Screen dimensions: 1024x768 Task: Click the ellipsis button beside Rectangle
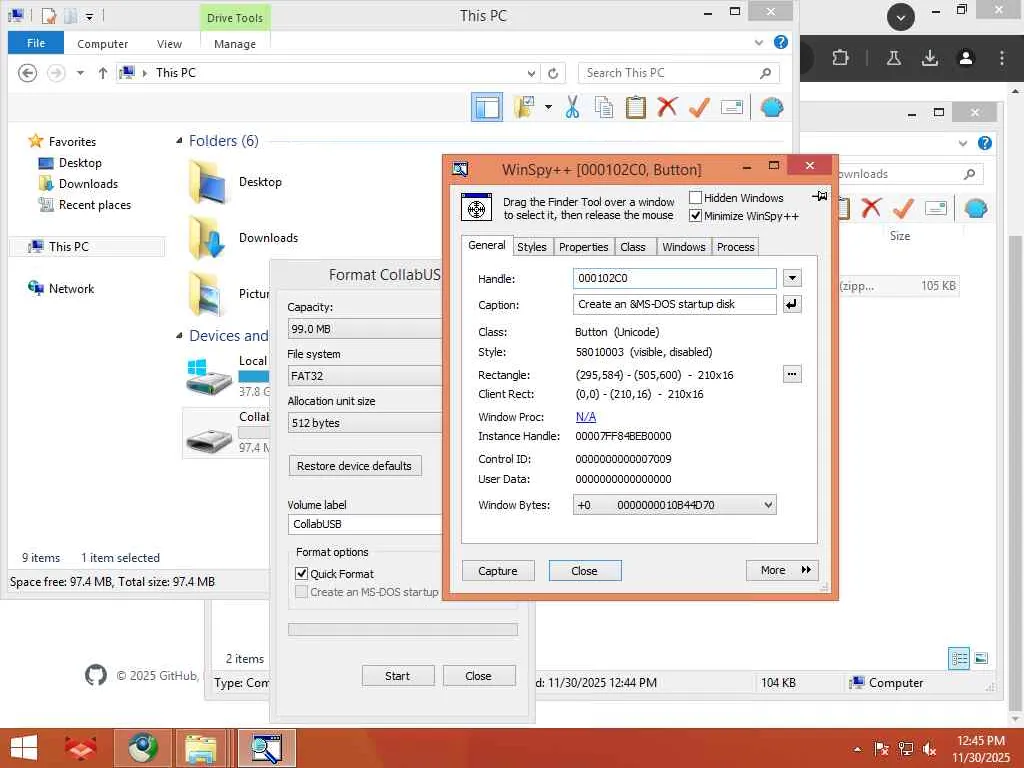(792, 374)
